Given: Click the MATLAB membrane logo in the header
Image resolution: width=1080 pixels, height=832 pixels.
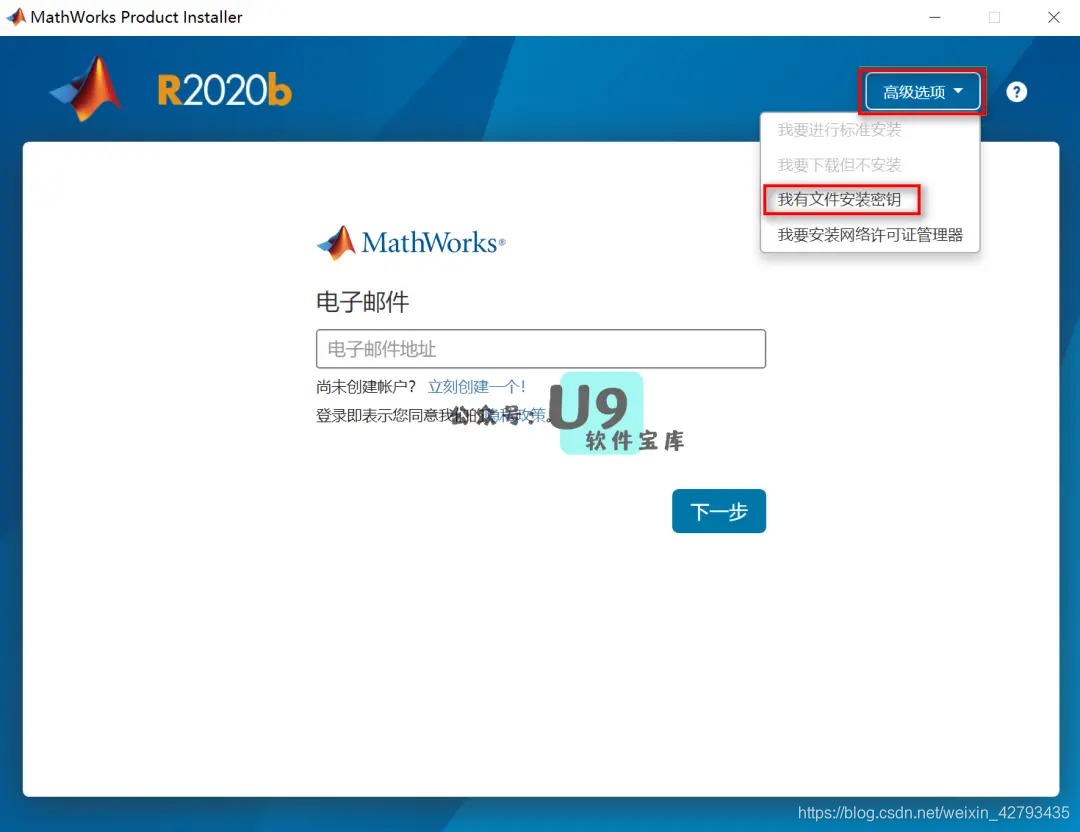Looking at the screenshot, I should tap(88, 88).
